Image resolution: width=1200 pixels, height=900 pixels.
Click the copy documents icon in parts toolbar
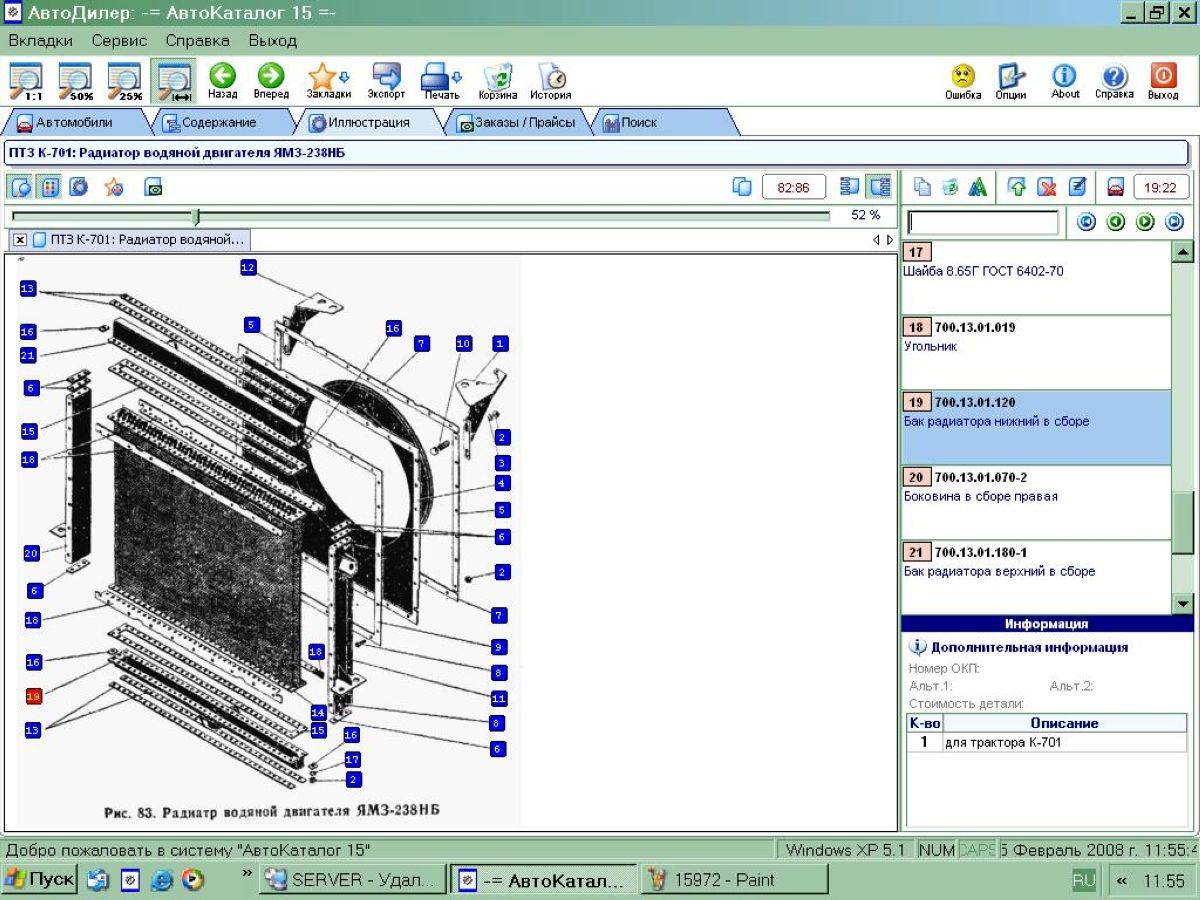923,187
